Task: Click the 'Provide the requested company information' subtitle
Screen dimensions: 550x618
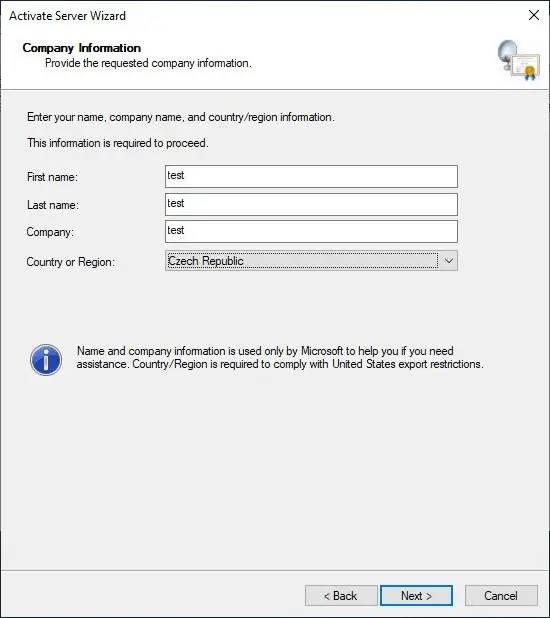Action: (x=148, y=63)
